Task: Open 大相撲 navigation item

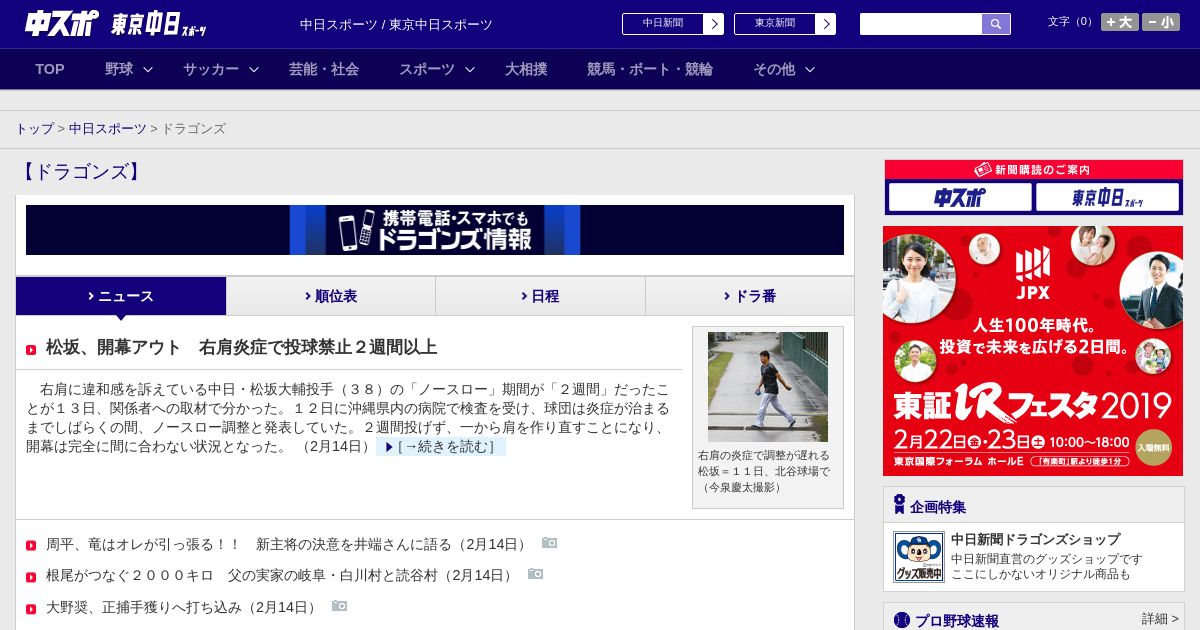Action: click(526, 69)
